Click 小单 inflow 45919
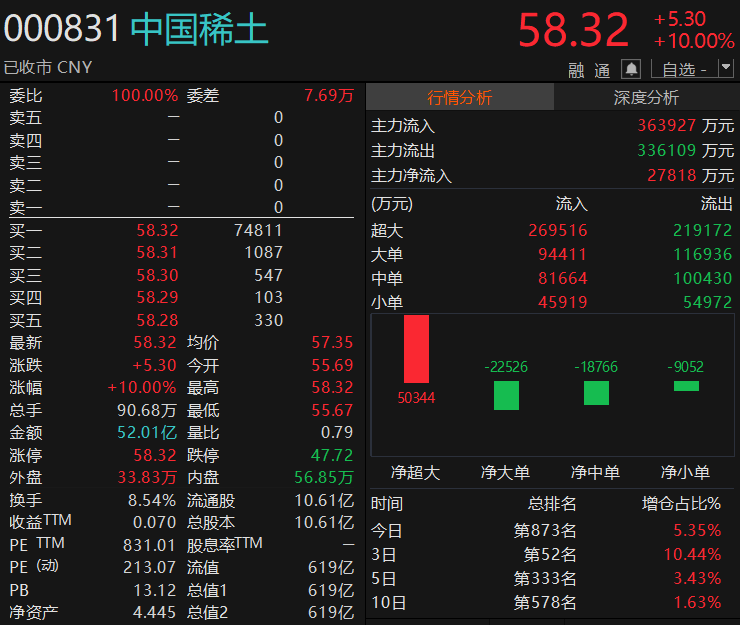This screenshot has width=740, height=625. (563, 302)
